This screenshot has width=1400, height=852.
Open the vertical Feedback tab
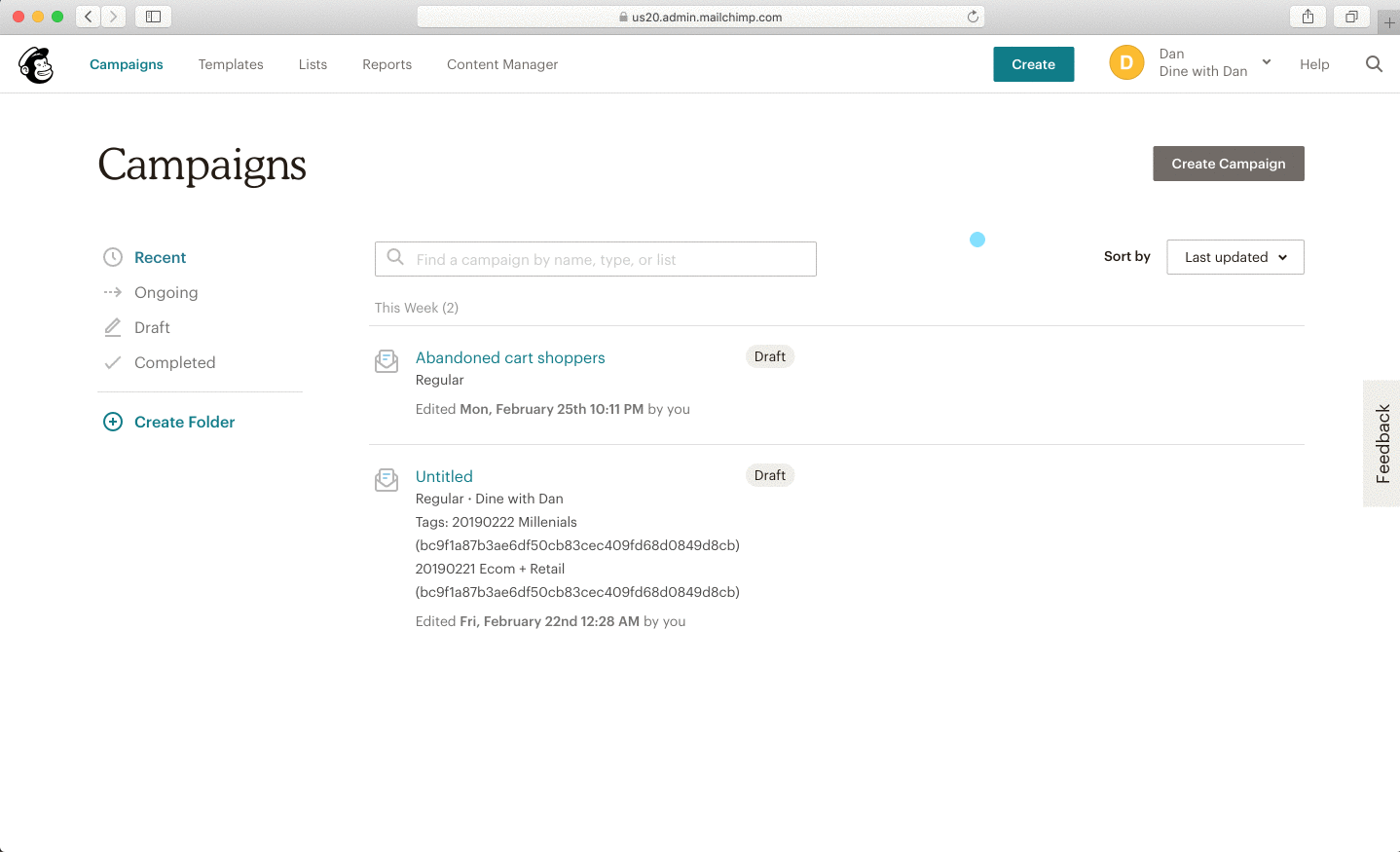[1382, 443]
